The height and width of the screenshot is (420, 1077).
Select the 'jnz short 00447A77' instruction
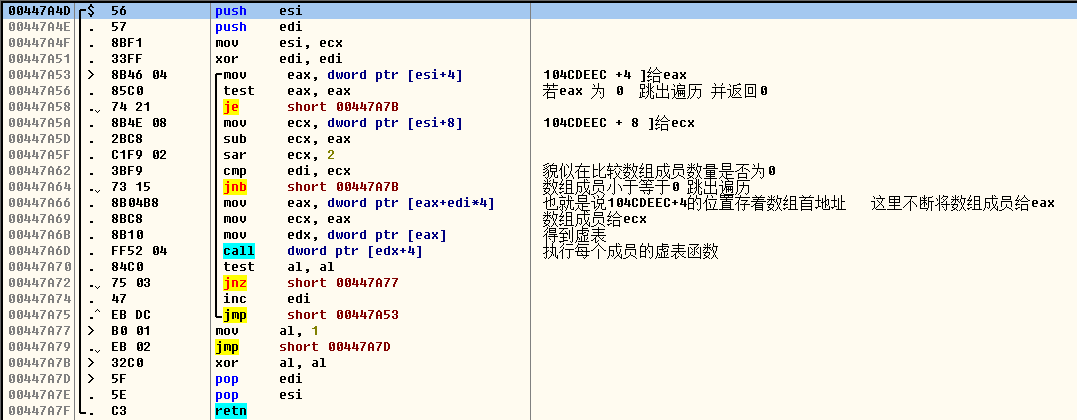click(310, 283)
